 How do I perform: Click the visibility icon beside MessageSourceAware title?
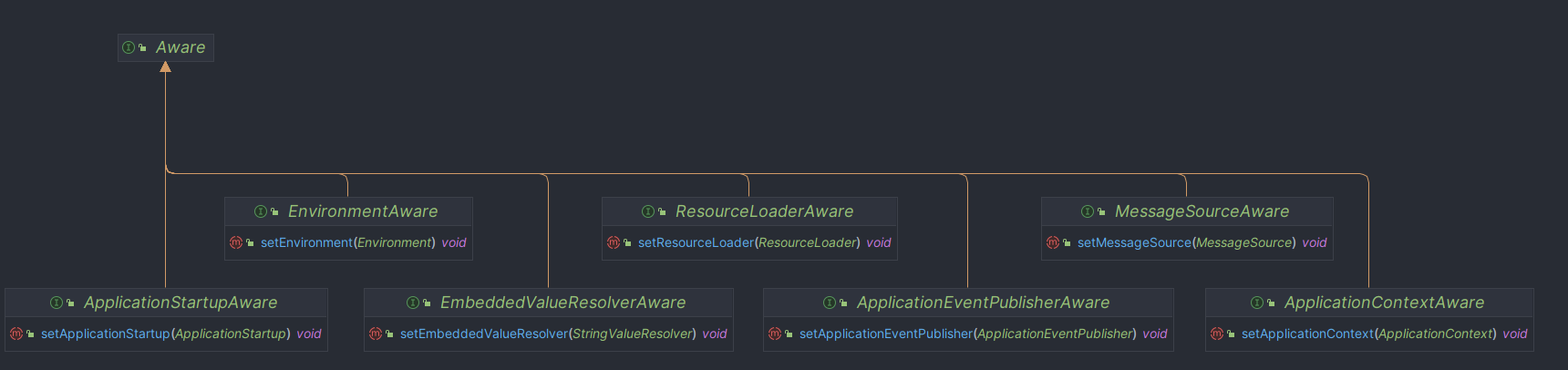pyautogui.click(x=1101, y=211)
